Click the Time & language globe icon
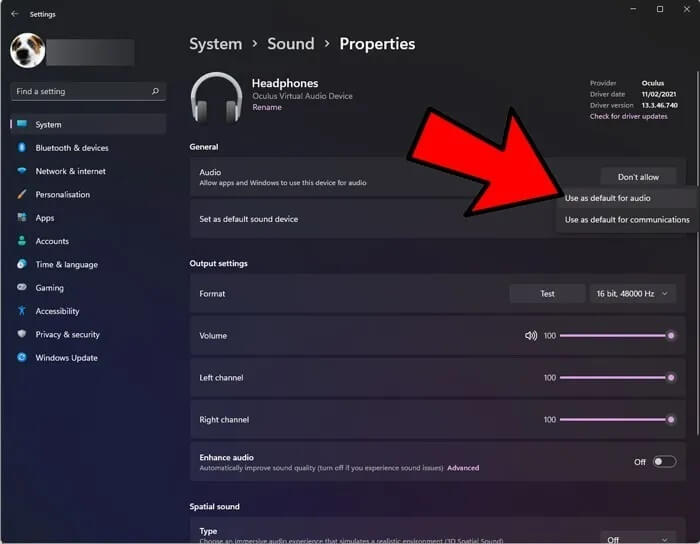The width and height of the screenshot is (700, 544). point(22,264)
